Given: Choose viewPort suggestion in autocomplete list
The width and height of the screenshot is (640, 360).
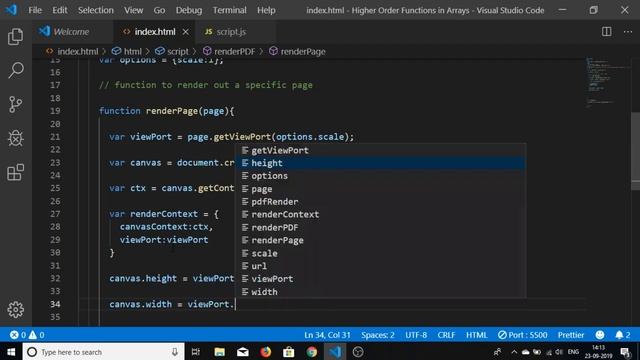Looking at the screenshot, I should [x=381, y=279].
